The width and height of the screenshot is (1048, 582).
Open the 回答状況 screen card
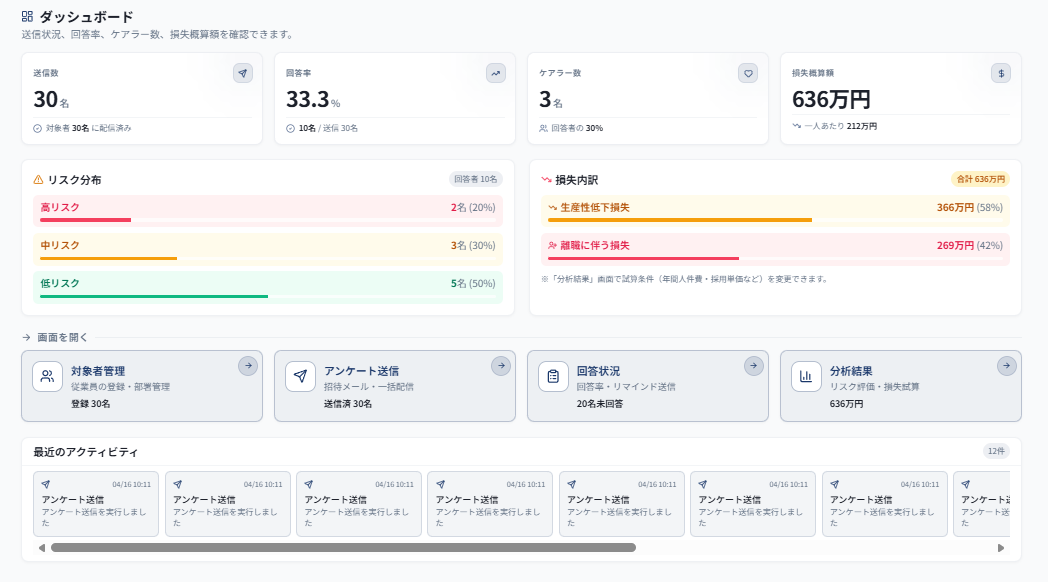(x=647, y=386)
